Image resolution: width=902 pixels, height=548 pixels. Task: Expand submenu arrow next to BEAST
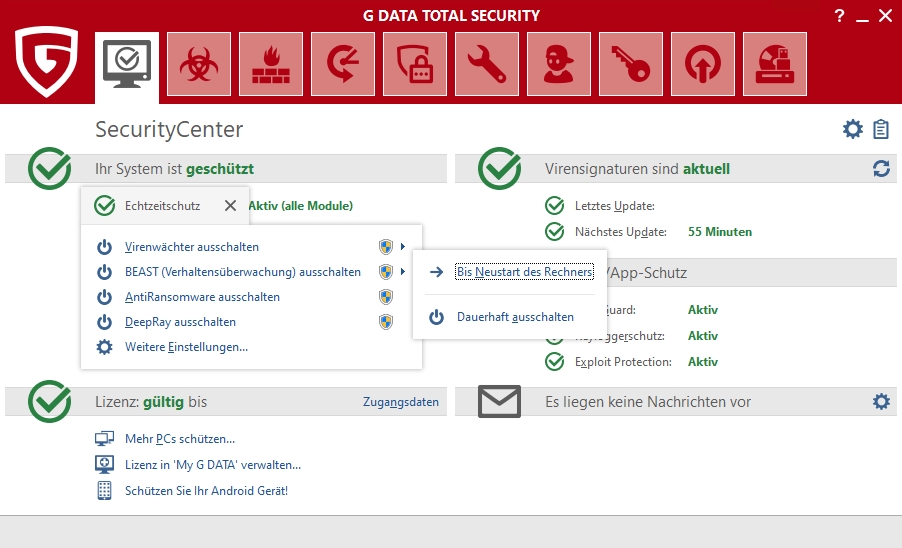pyautogui.click(x=403, y=271)
